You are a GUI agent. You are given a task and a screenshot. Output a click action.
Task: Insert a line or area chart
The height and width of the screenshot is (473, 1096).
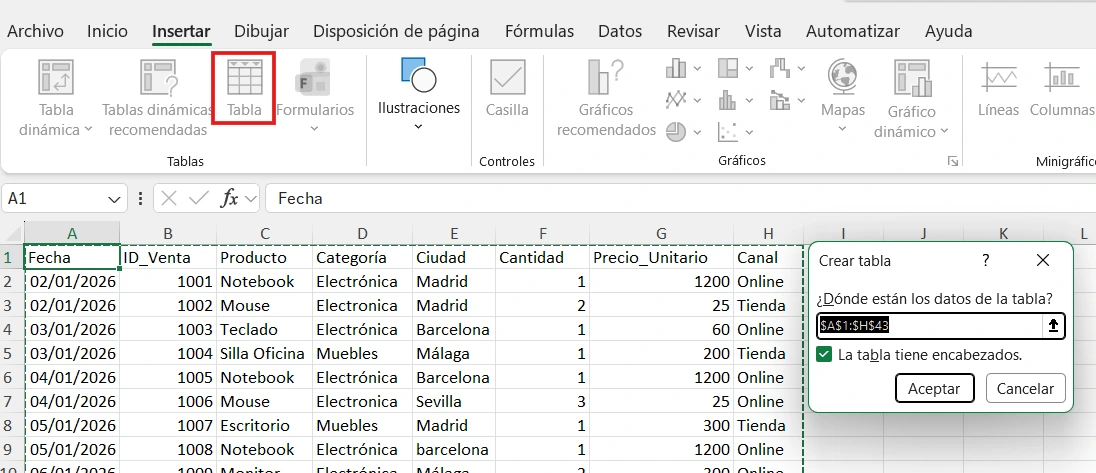pos(676,99)
